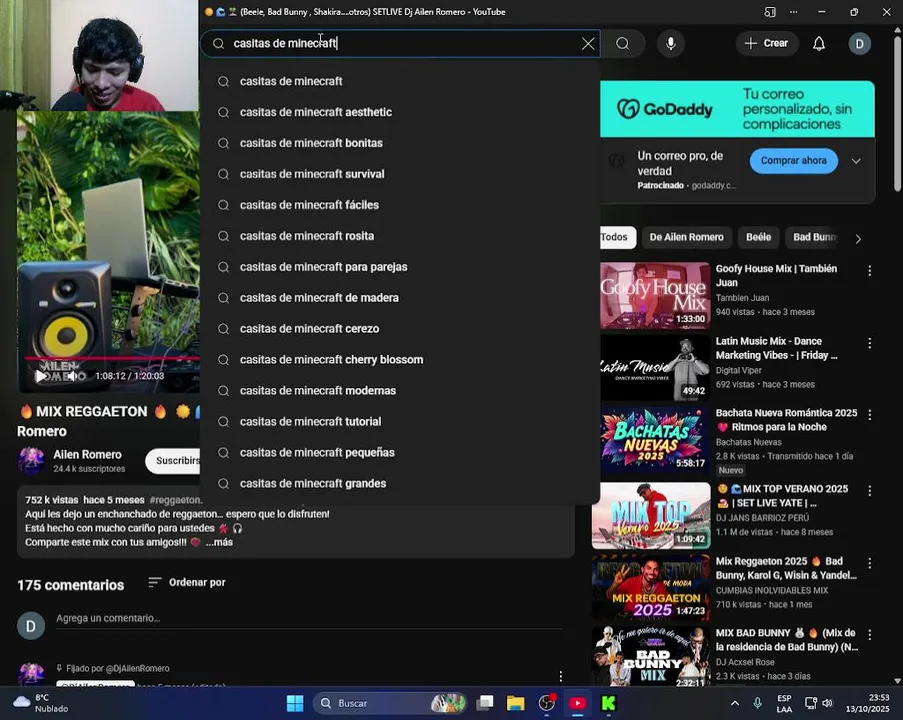Select suggestion 'casitas de minecraft aesthetic'
This screenshot has width=903, height=720.
400,112
